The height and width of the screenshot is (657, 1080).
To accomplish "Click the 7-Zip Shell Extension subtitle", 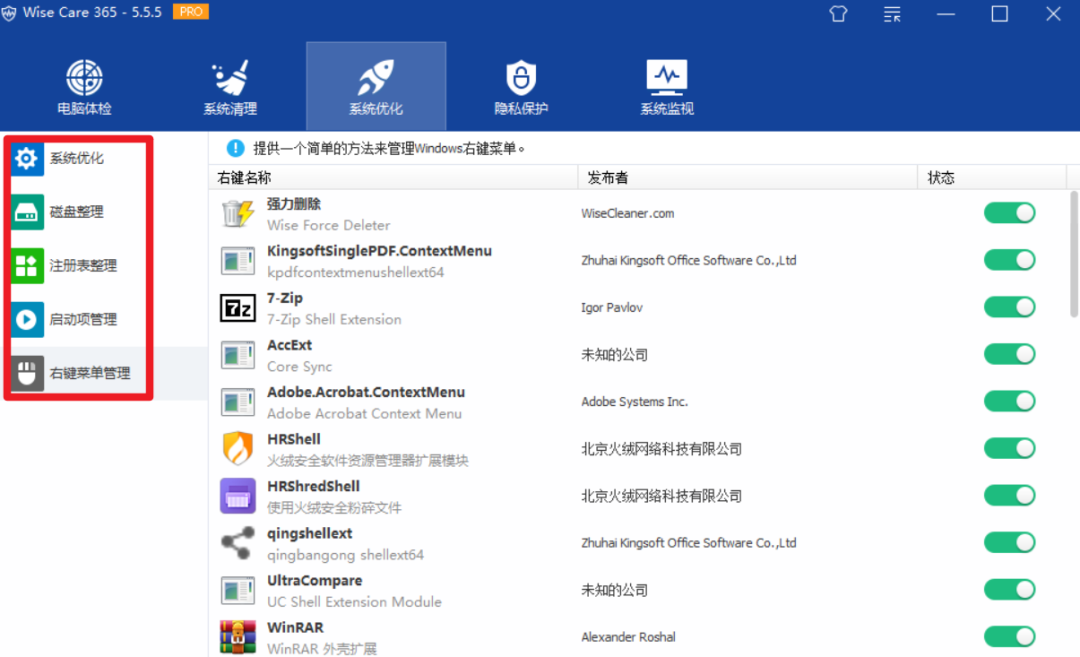I will 334,320.
